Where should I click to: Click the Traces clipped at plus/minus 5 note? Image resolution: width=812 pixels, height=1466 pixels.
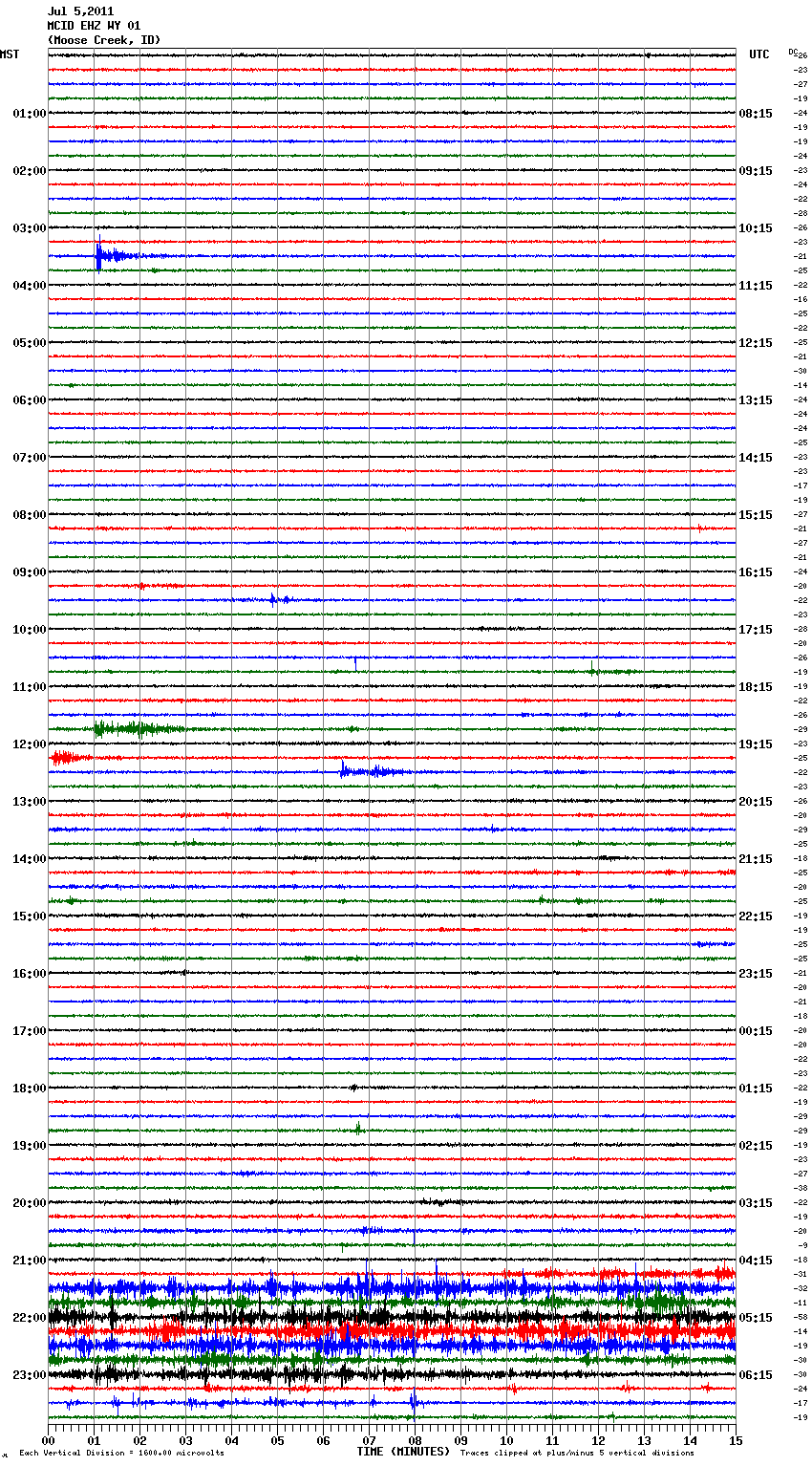click(577, 1453)
